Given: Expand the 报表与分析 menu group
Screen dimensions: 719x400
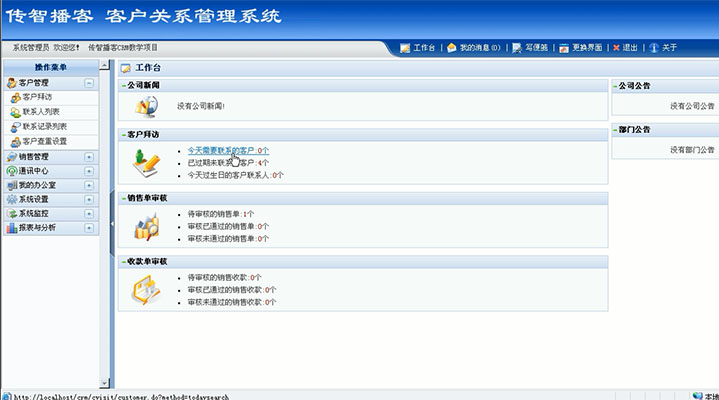Looking at the screenshot, I should [x=89, y=228].
